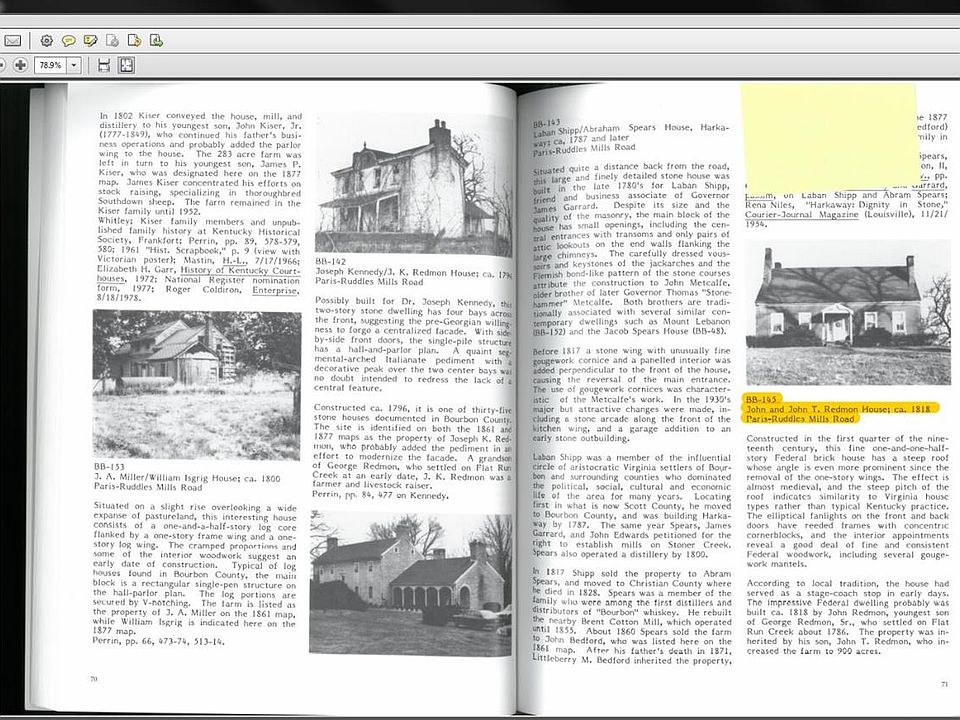
Task: Click 'J. A. Miller/William Isgrig House; ca. 1800' caption
Action: coord(187,478)
